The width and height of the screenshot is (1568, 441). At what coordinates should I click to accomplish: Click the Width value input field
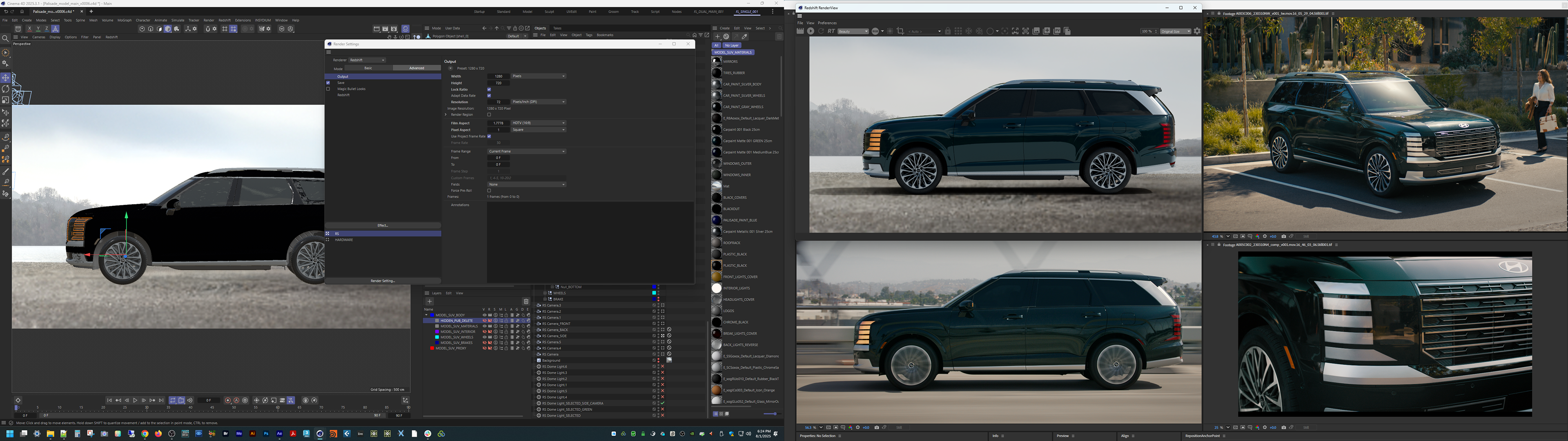(x=498, y=76)
